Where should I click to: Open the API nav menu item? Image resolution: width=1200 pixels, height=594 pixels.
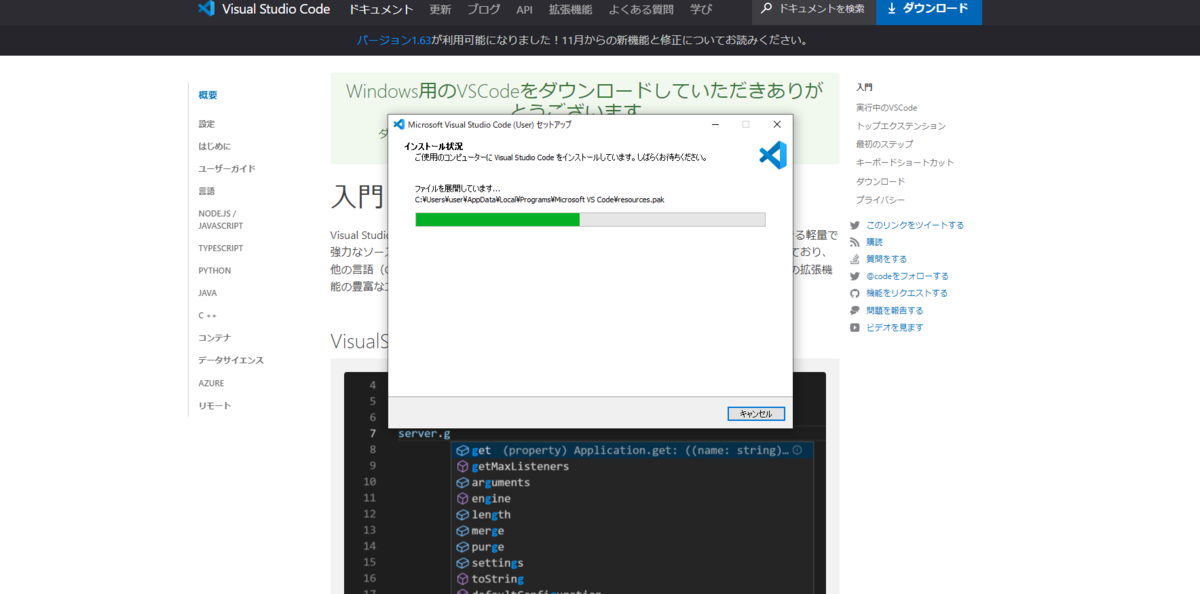coord(524,9)
